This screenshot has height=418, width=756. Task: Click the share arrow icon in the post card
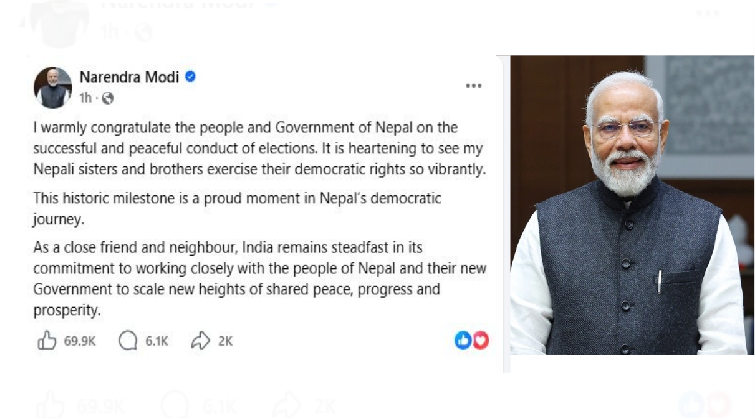point(200,341)
